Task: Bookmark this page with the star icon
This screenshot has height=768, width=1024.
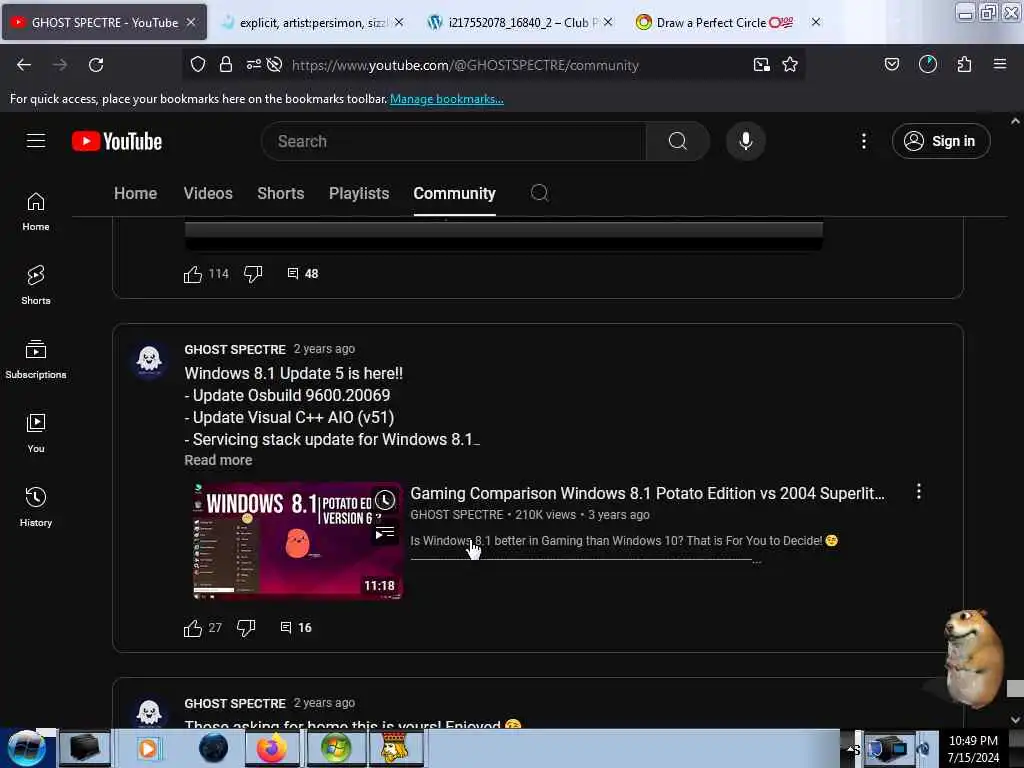Action: 790,65
